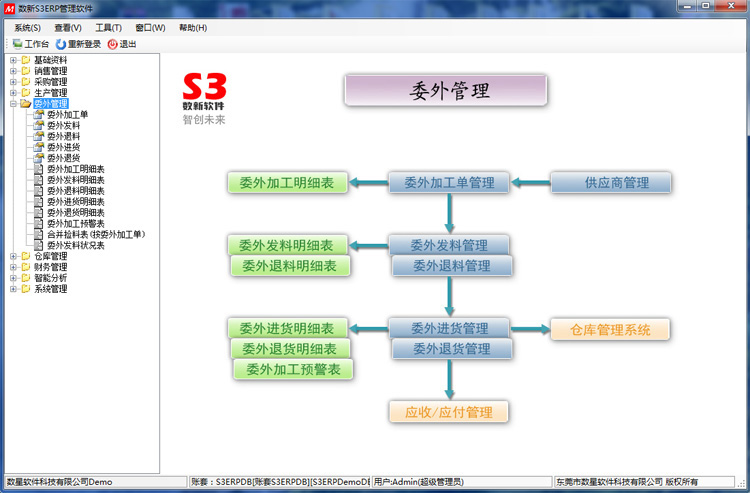Click the 委外退货管理 flowchart button
750x493 pixels.
point(452,349)
